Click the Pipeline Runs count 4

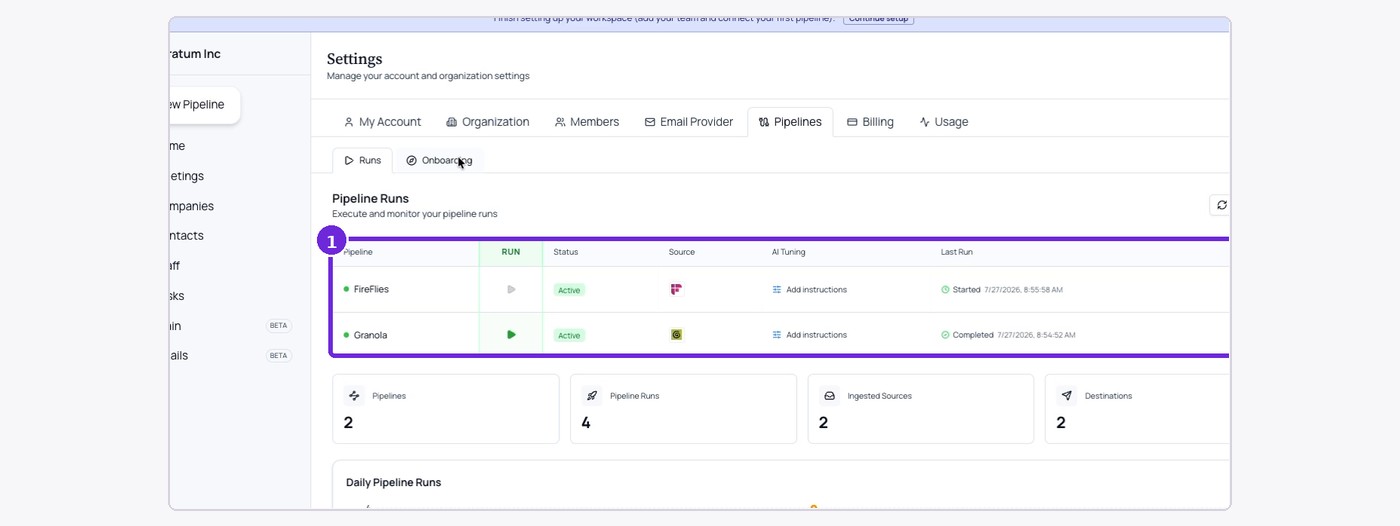click(586, 423)
